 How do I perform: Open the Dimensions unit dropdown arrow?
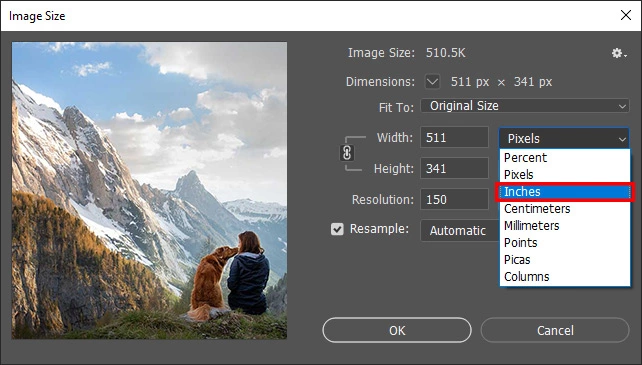pyautogui.click(x=432, y=82)
